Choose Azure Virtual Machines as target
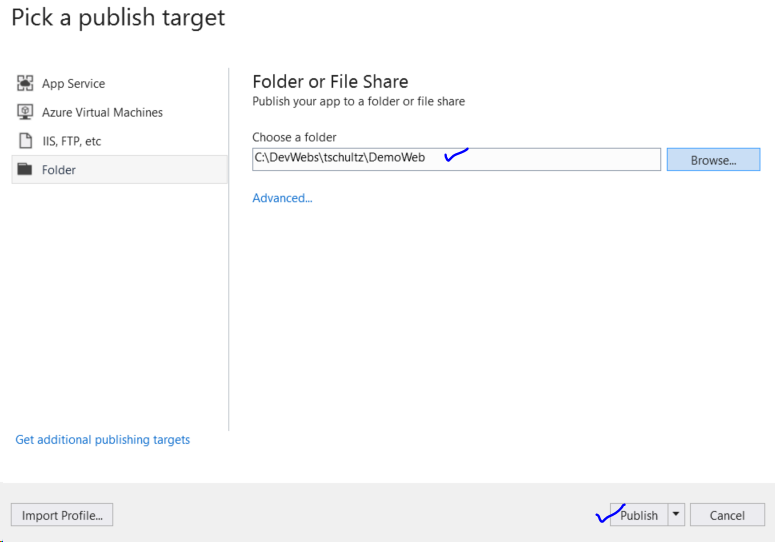This screenshot has width=775, height=542. tap(120, 112)
